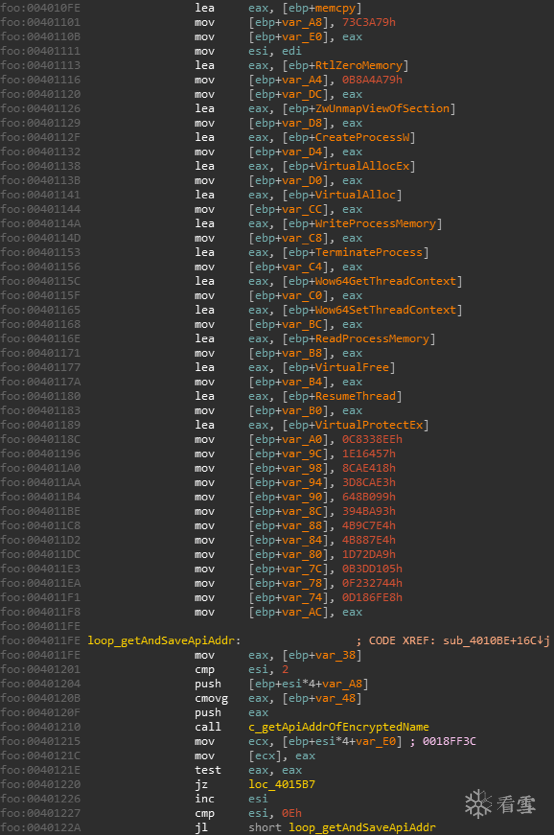Click the mov [ecx], eax instruction
The image size is (554, 835).
point(255,756)
